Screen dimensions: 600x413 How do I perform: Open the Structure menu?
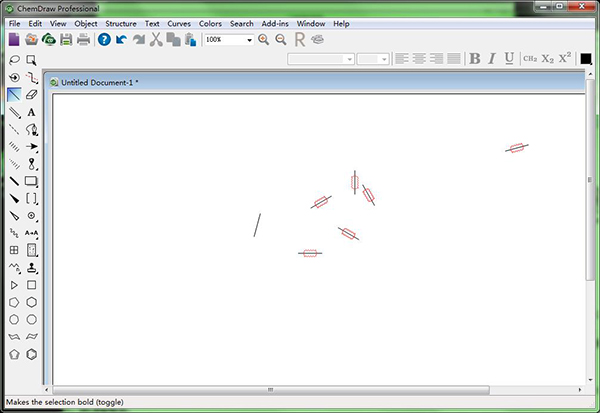click(x=121, y=22)
